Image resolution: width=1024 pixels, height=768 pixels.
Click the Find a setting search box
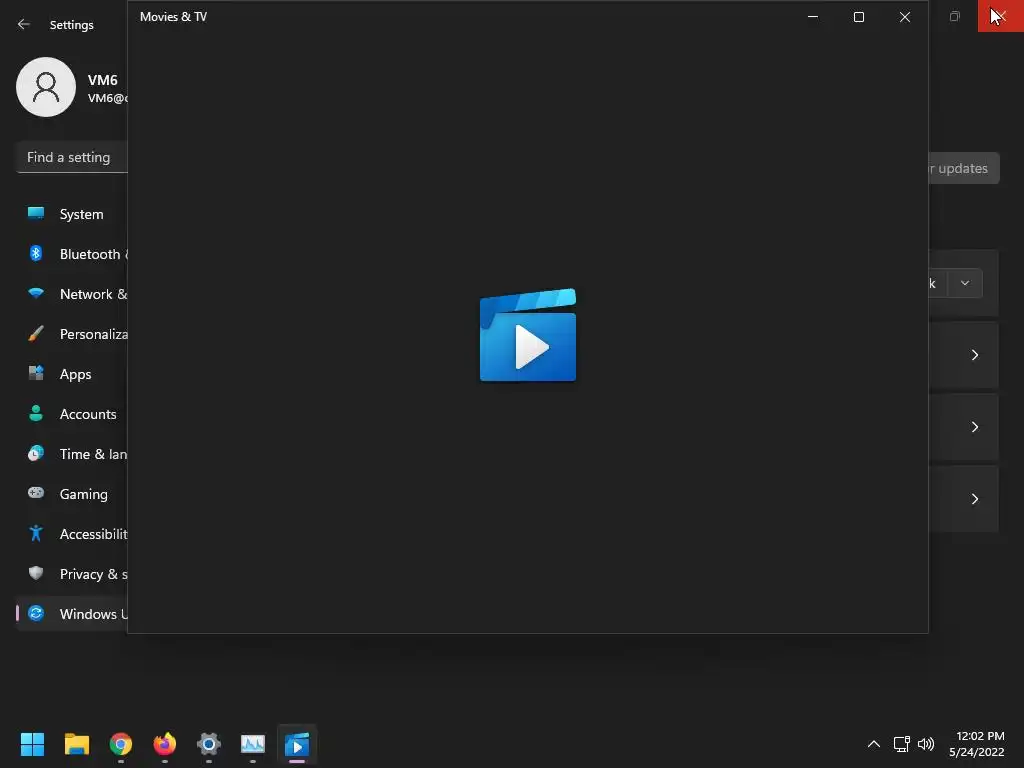[72, 157]
